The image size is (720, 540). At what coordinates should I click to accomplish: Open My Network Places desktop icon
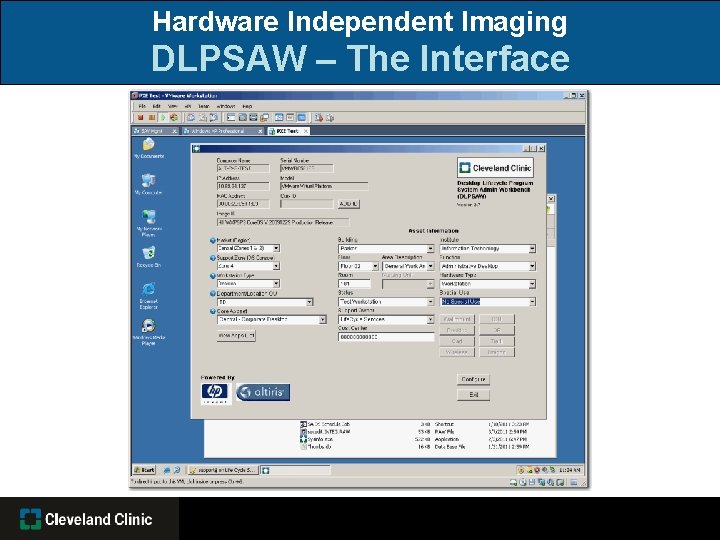point(148,223)
